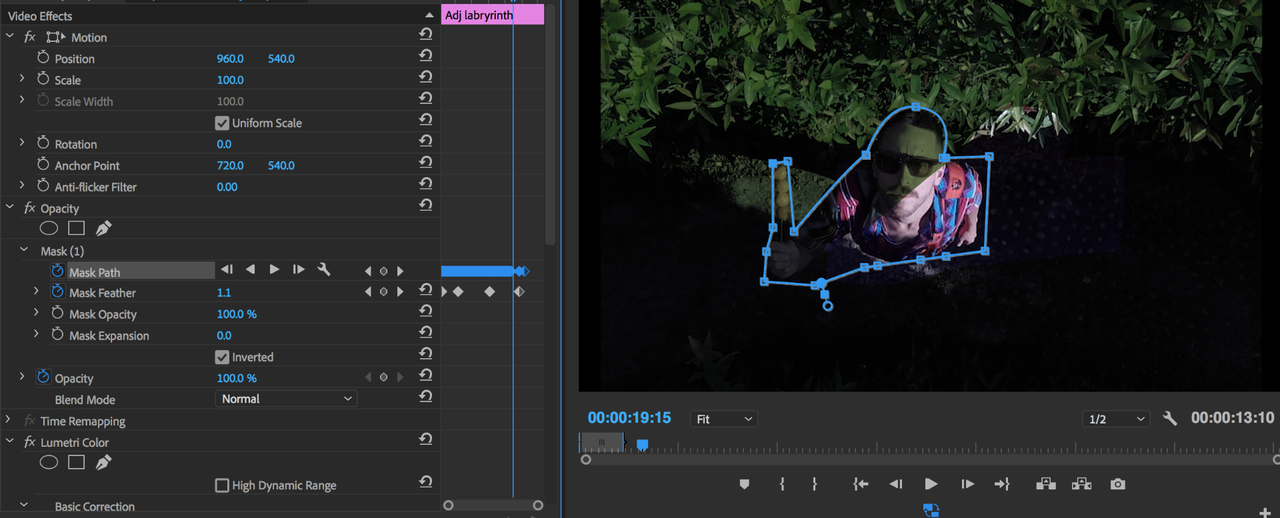Open Program Monitor settings wrench

click(1170, 418)
